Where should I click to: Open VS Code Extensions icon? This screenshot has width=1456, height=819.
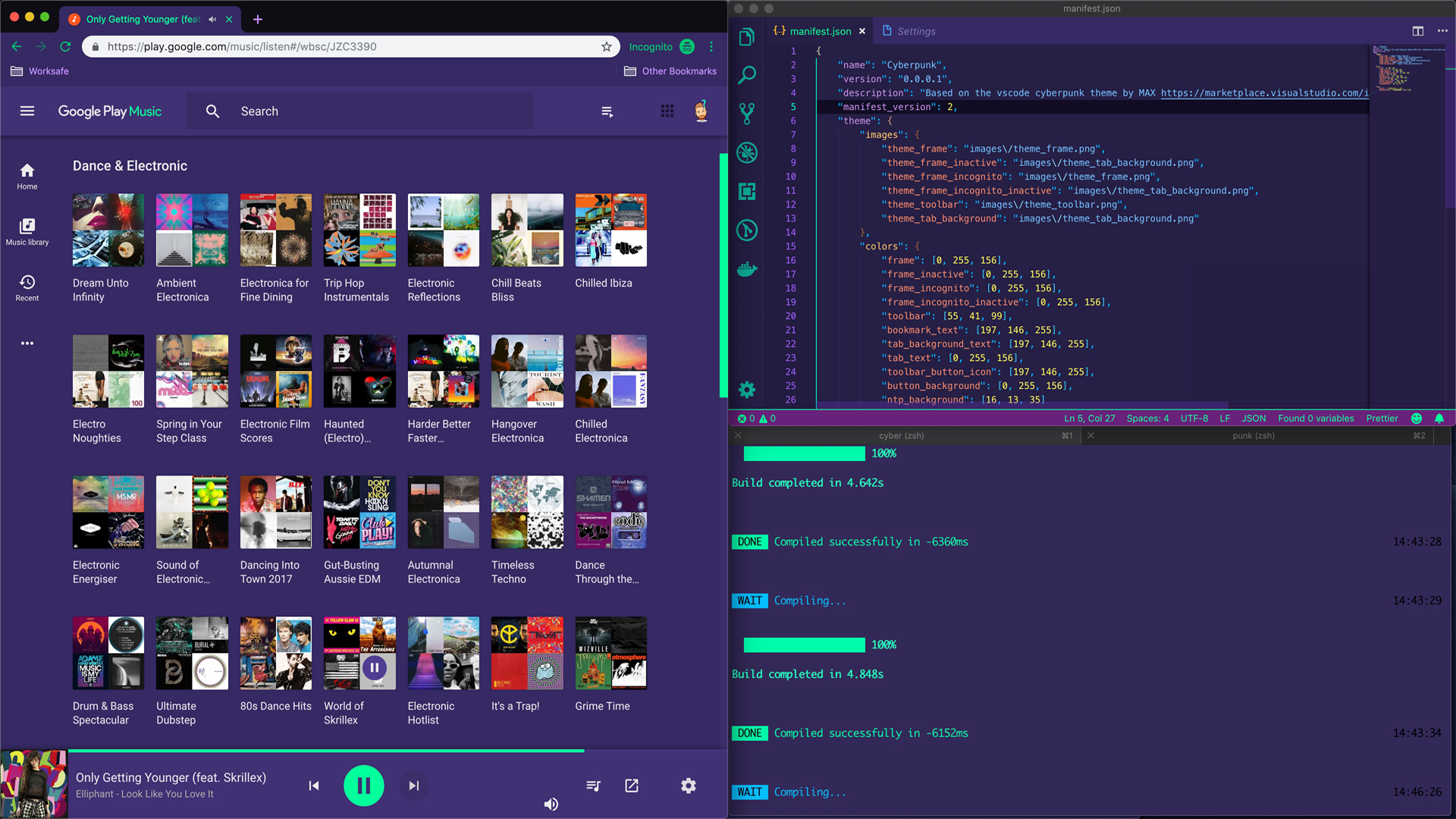click(747, 191)
